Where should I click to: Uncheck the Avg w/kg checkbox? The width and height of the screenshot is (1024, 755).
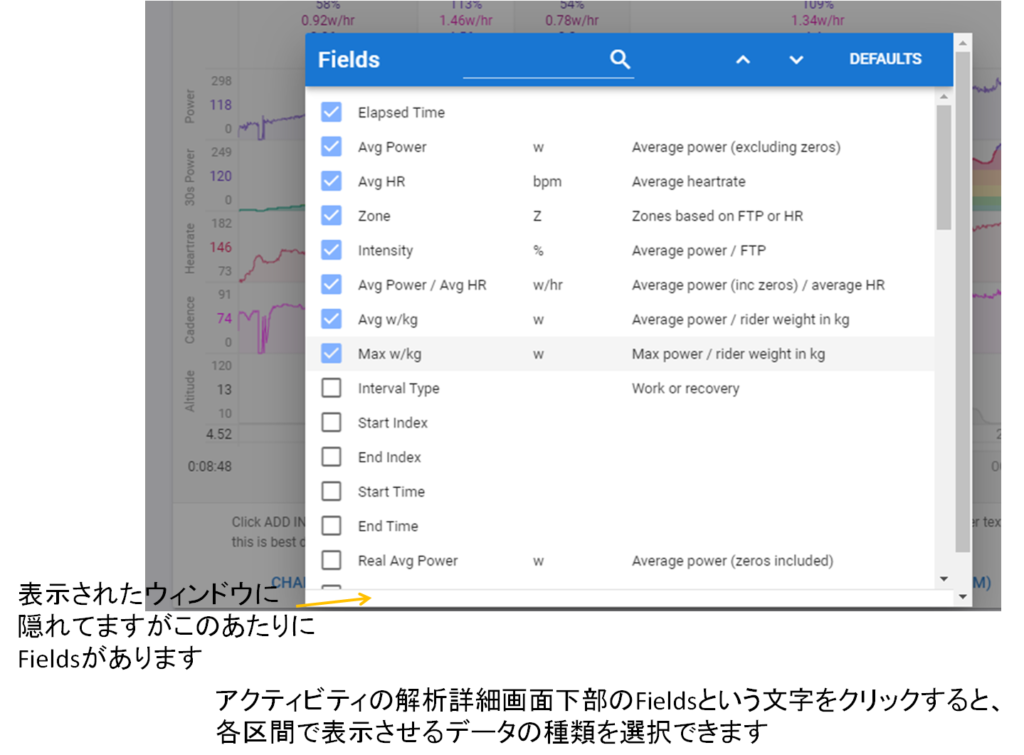coord(331,319)
